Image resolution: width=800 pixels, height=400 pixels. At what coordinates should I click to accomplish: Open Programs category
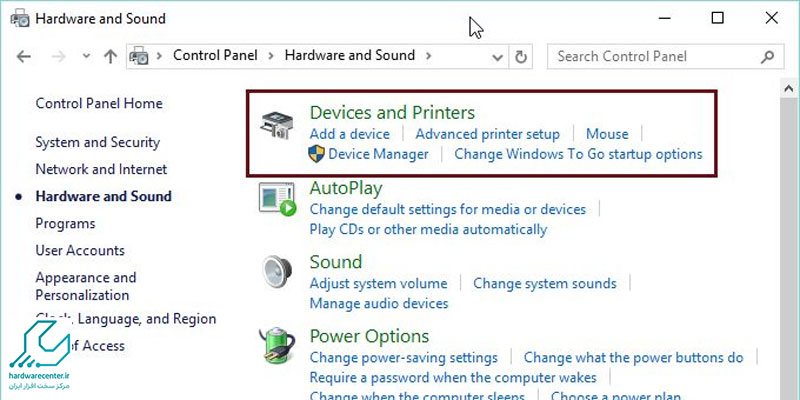tap(65, 224)
